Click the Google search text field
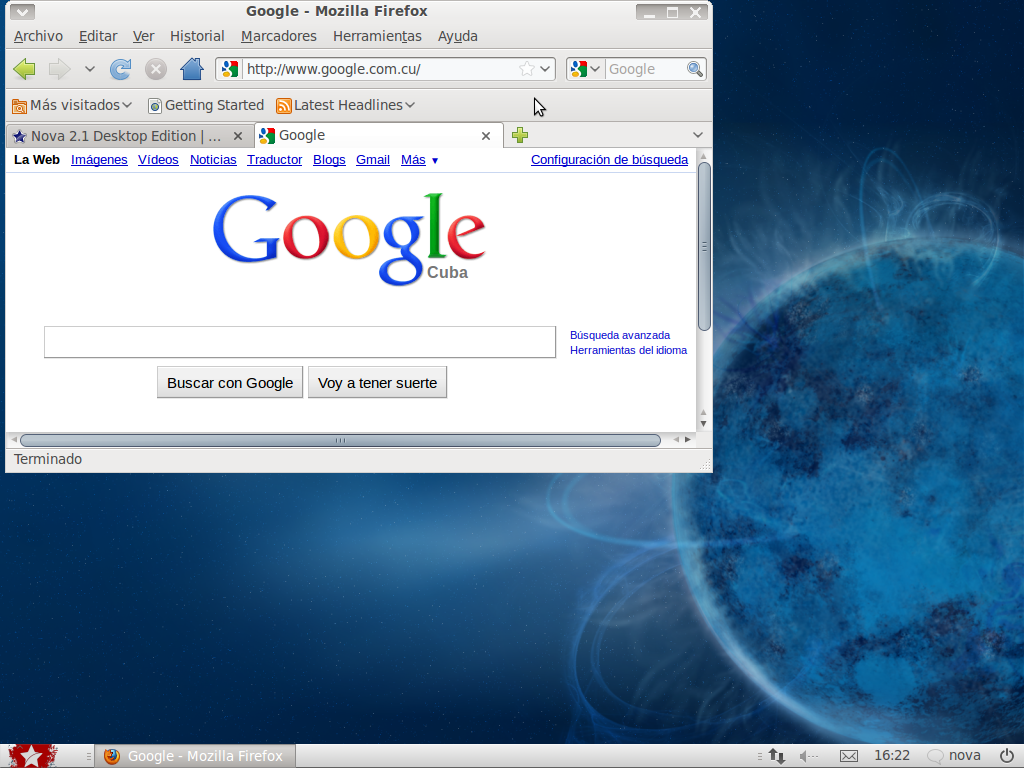 click(x=299, y=342)
